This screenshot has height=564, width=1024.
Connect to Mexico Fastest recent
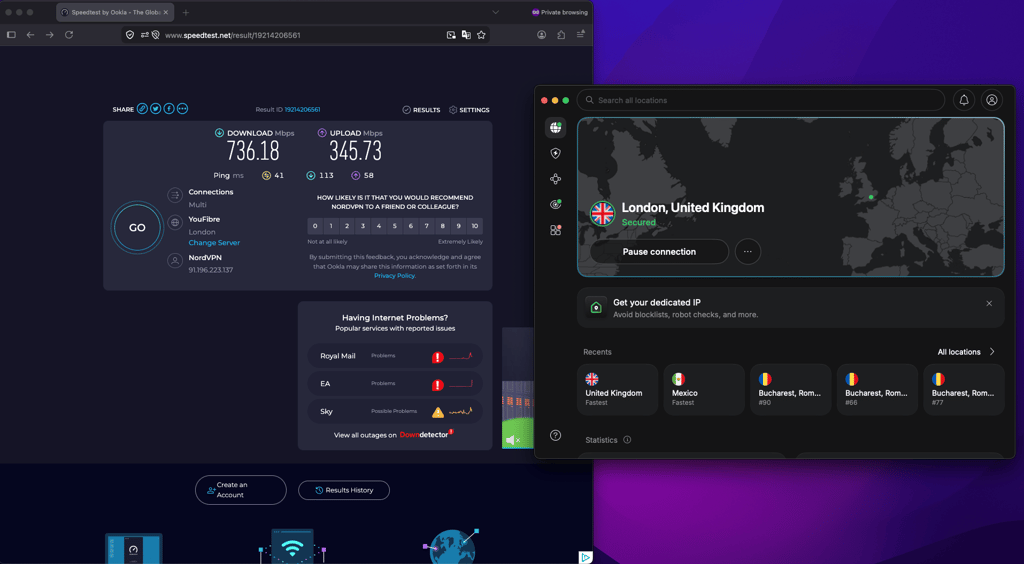(x=704, y=390)
